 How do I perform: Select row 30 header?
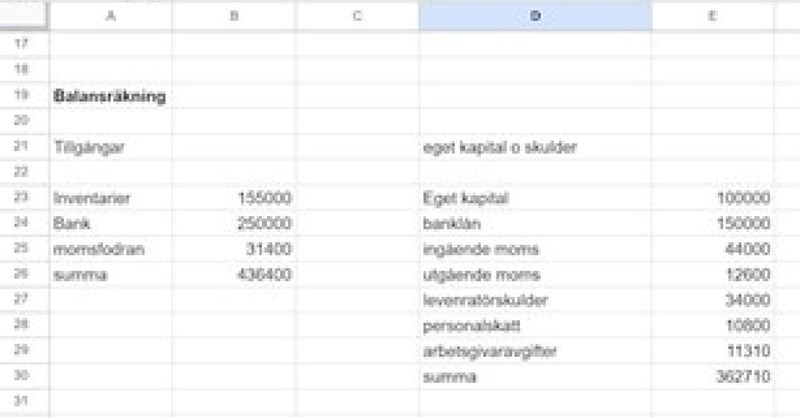[x=23, y=377]
